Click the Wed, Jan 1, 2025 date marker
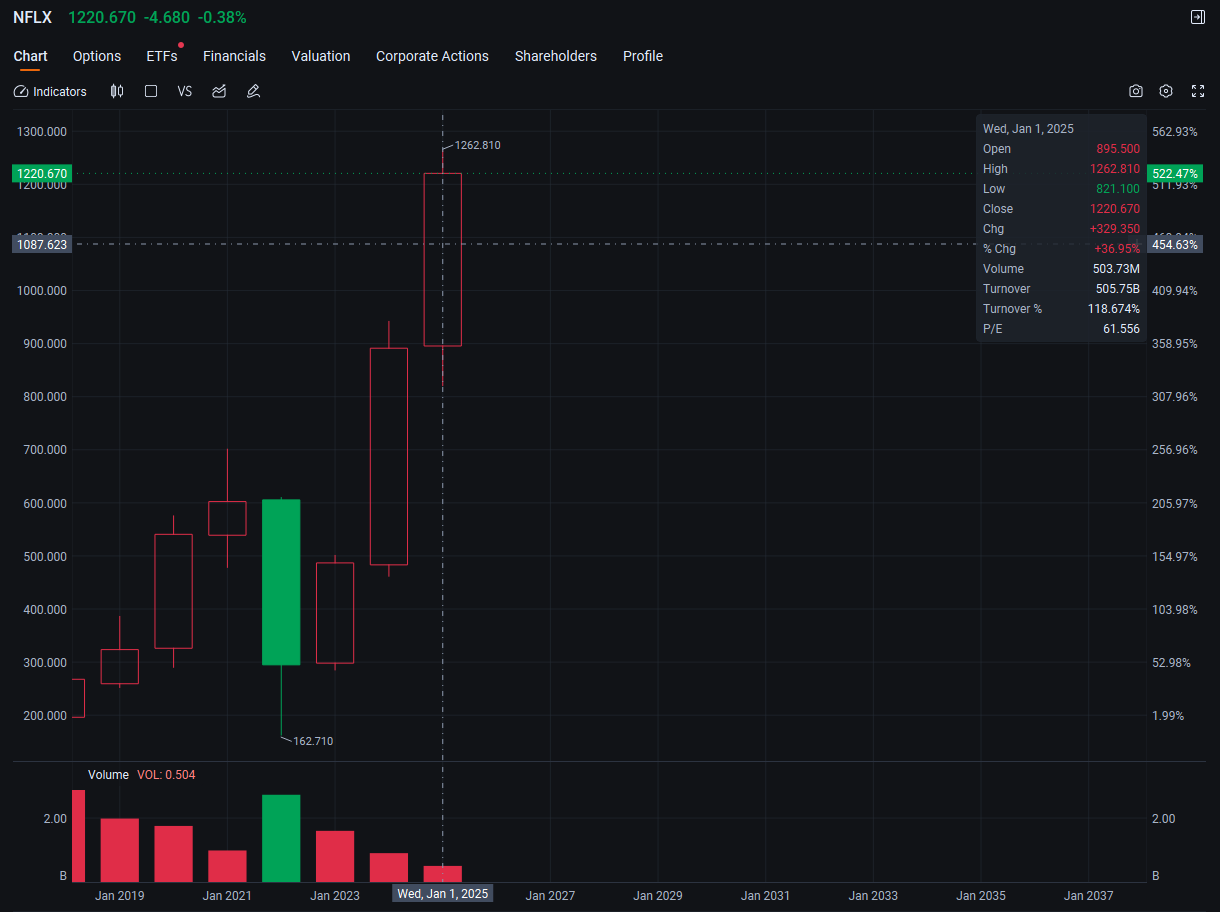 coord(442,893)
